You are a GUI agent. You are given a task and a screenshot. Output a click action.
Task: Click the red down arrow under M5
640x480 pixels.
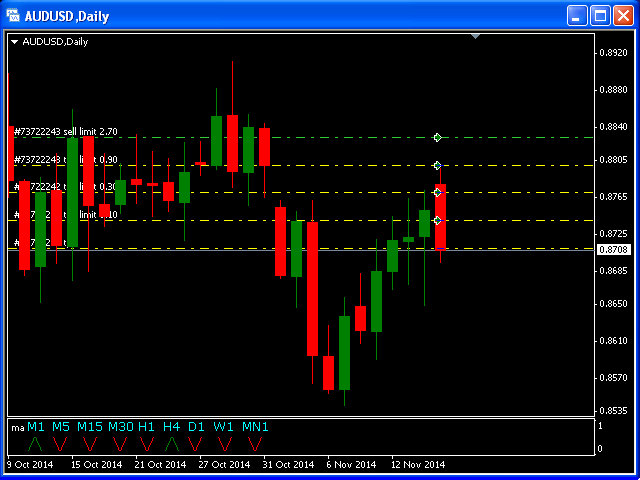[x=61, y=442]
